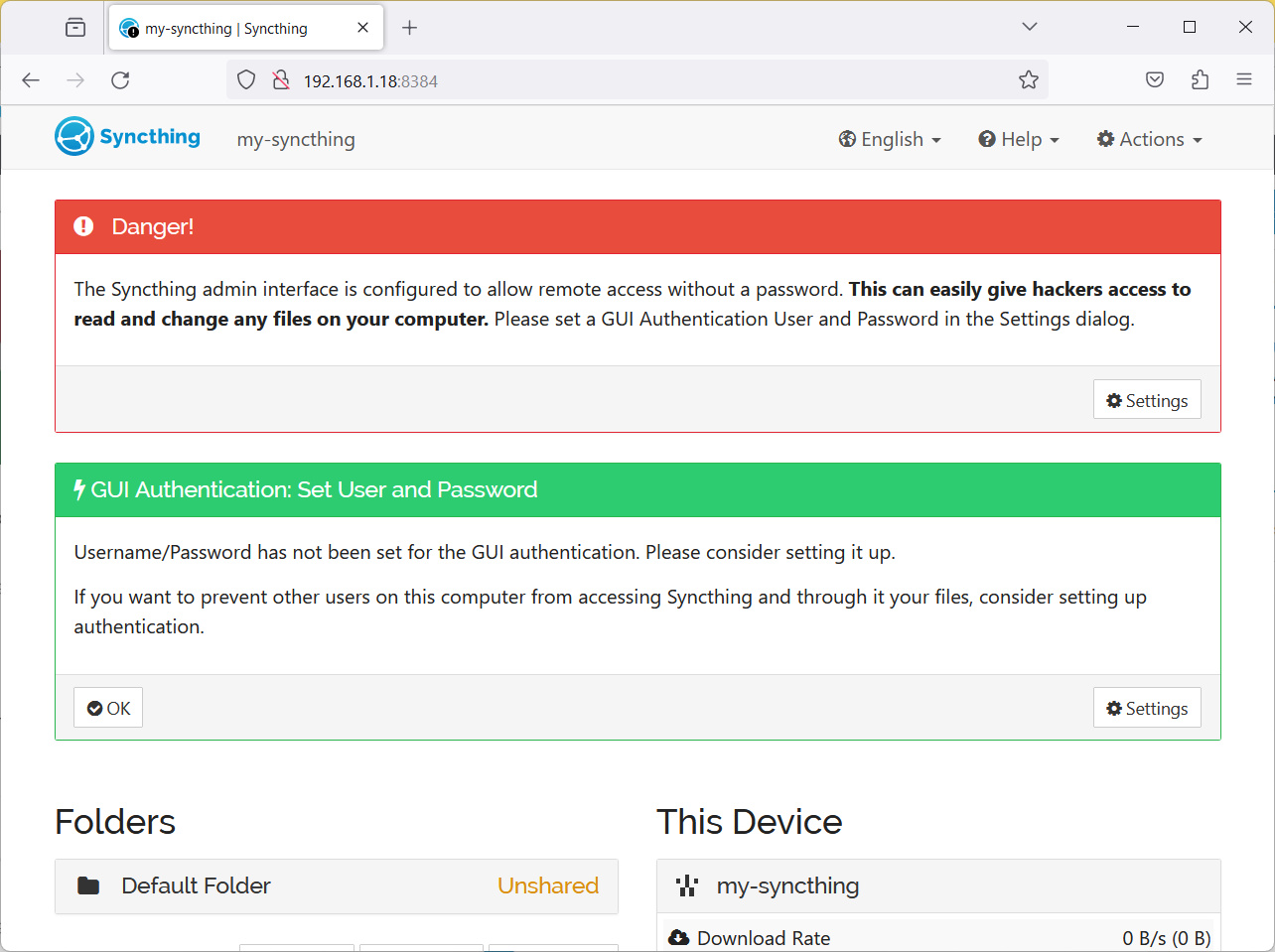Click the Download Rate cloud icon
Screen dimensions: 1275x952
pyautogui.click(x=679, y=938)
